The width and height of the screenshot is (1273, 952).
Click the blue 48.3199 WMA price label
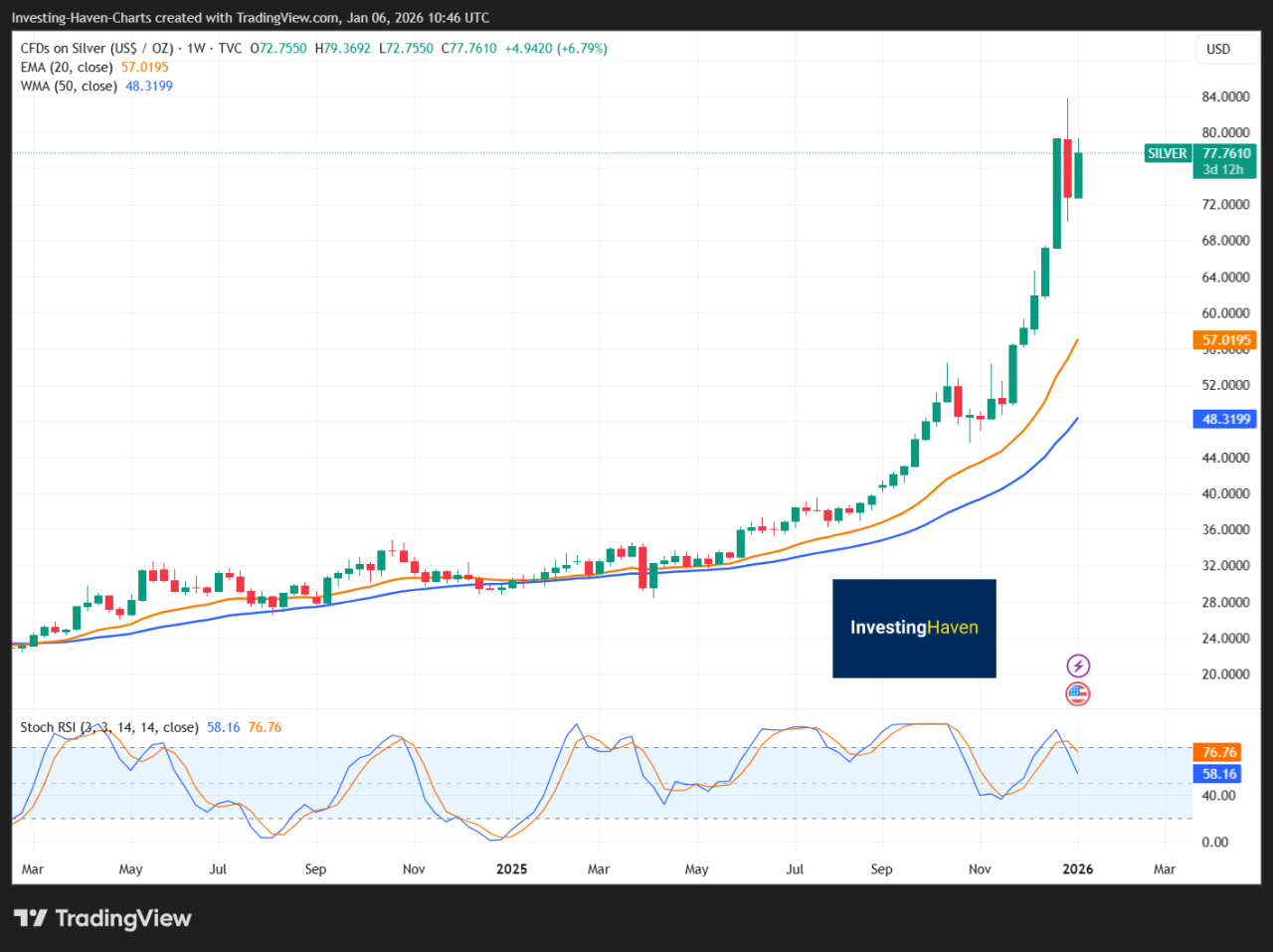(1225, 419)
